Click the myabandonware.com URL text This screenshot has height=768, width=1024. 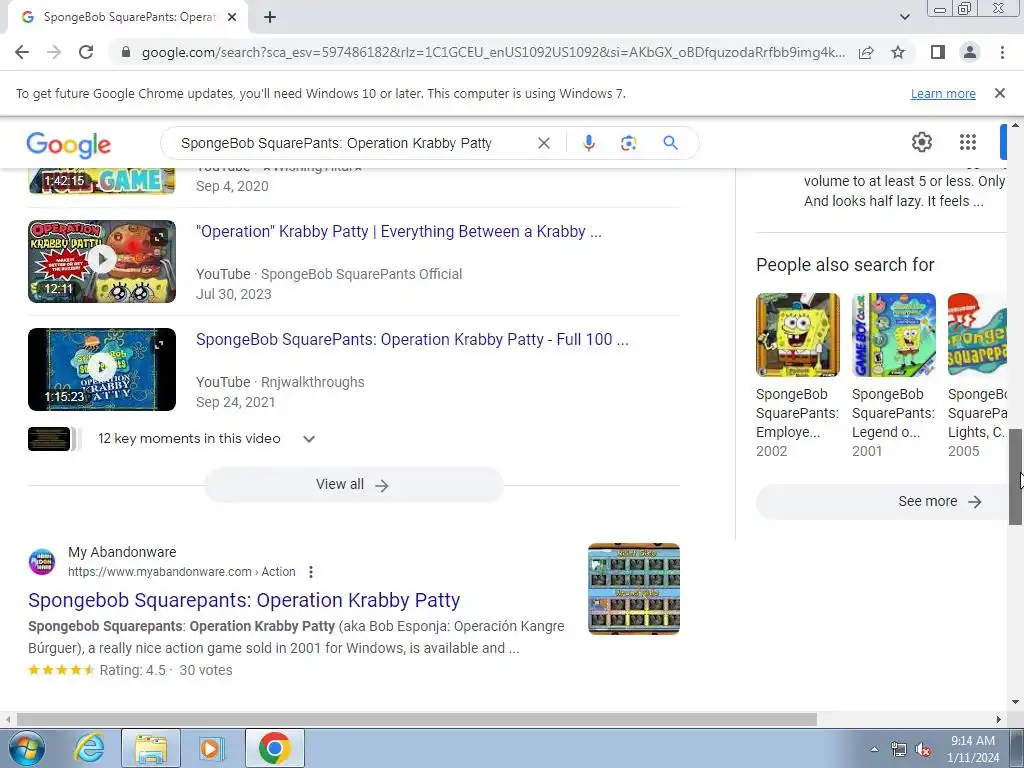[x=182, y=572]
